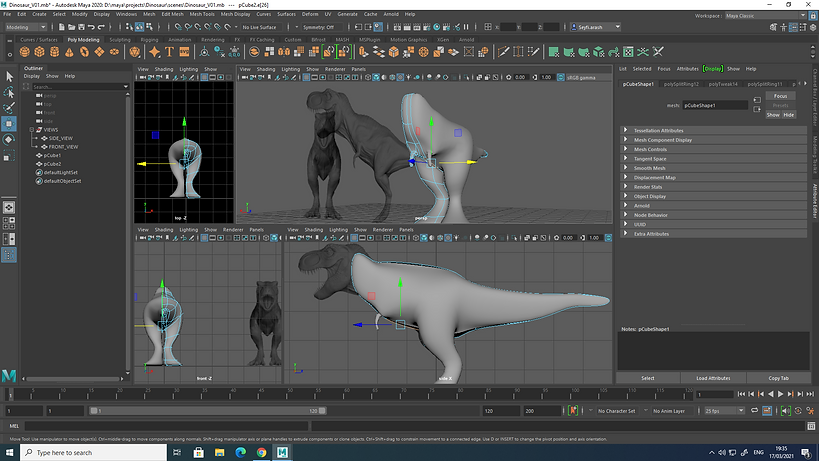The width and height of the screenshot is (819, 461).
Task: Toggle select by component type mode
Action: point(149,27)
